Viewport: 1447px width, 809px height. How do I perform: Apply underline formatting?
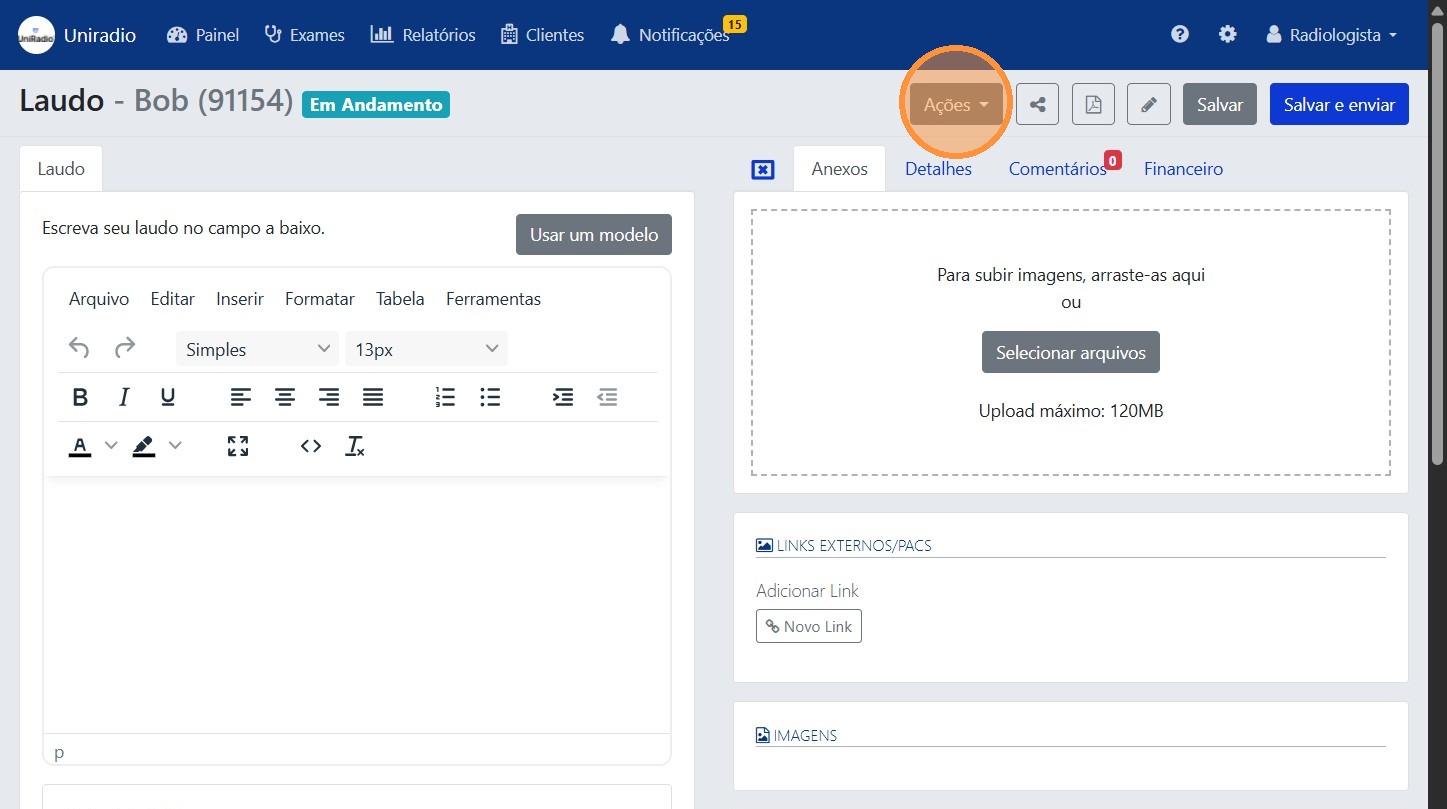168,396
